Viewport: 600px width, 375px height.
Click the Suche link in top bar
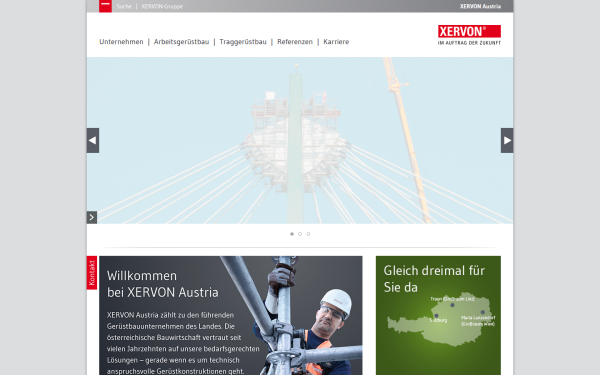[124, 7]
